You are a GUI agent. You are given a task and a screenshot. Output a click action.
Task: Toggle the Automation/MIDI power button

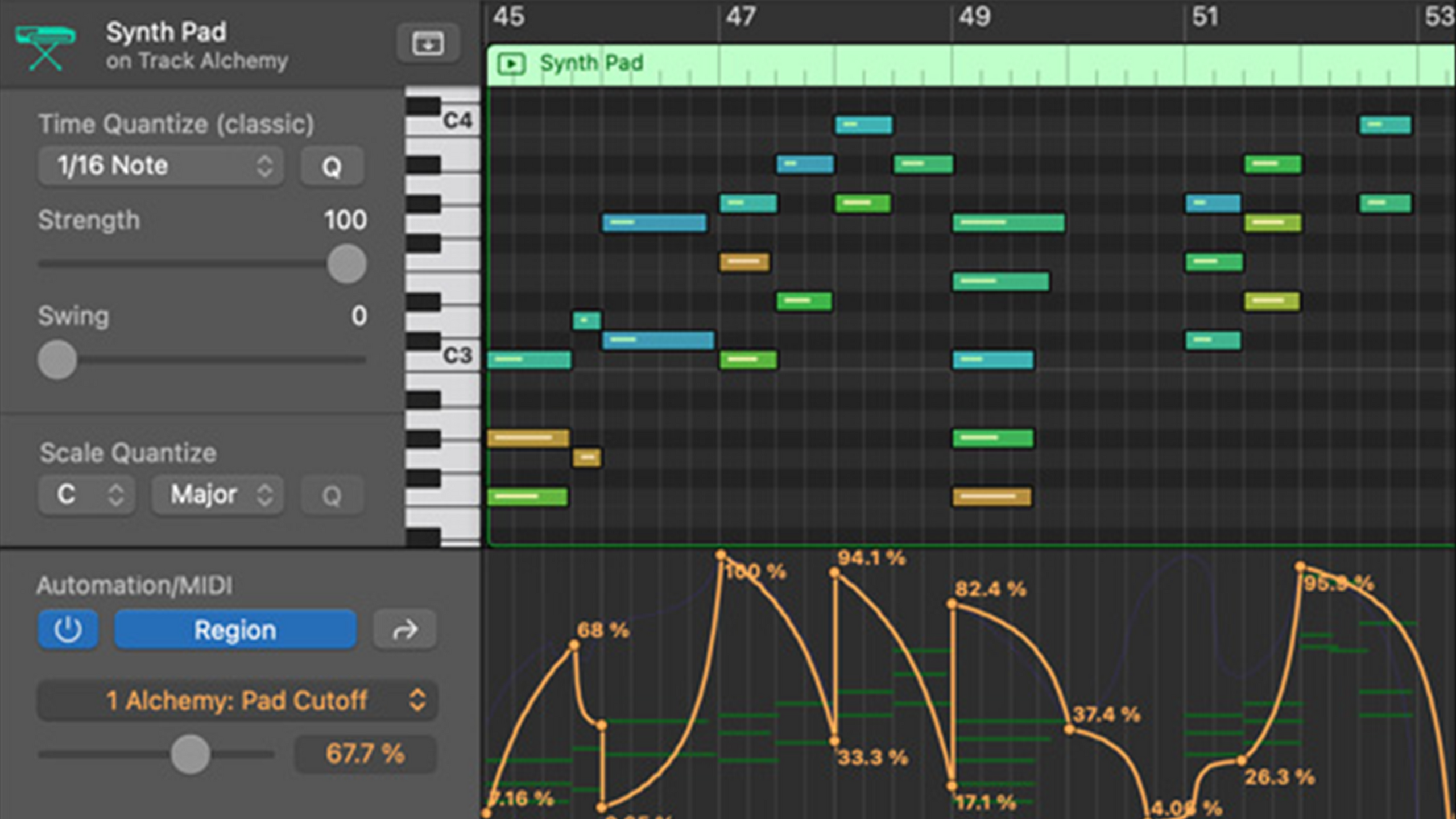point(68,630)
